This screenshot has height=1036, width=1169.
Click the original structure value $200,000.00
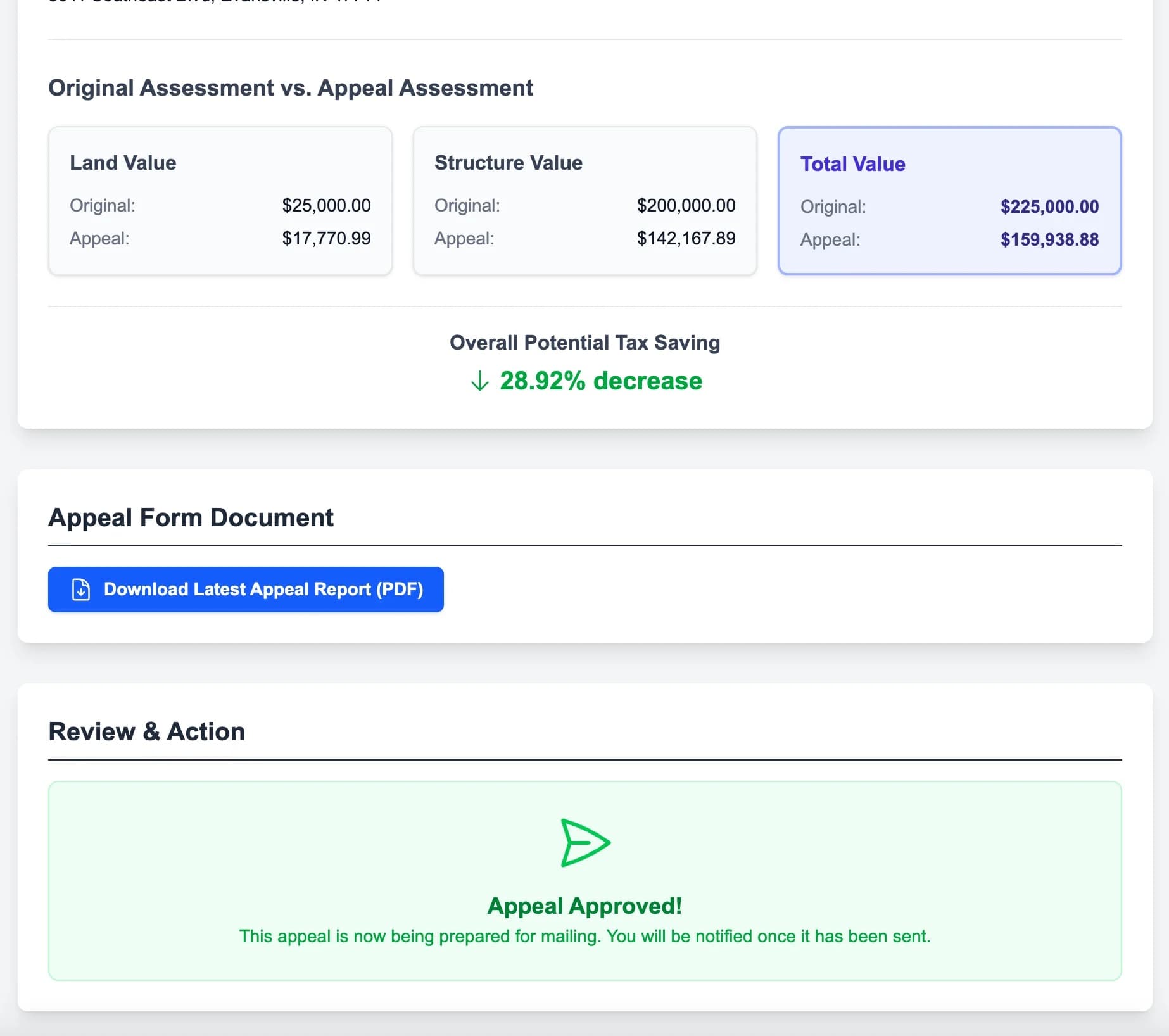(x=686, y=205)
